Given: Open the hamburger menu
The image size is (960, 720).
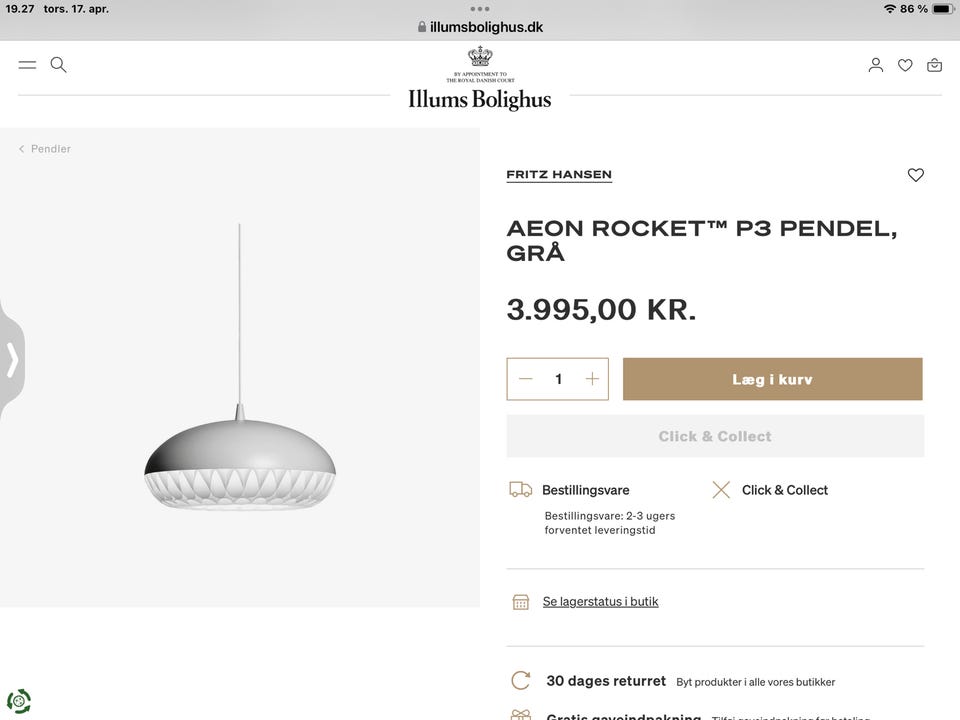Looking at the screenshot, I should tap(27, 65).
